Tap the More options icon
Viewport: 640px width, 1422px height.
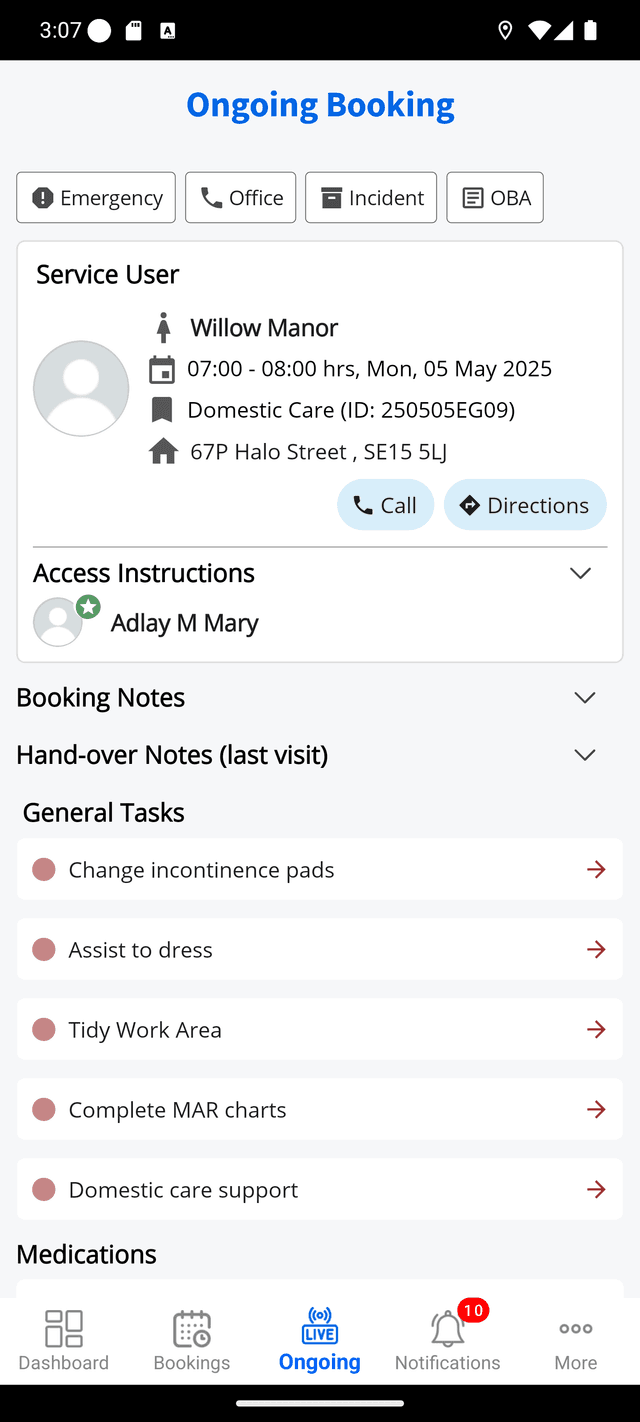(x=575, y=1327)
